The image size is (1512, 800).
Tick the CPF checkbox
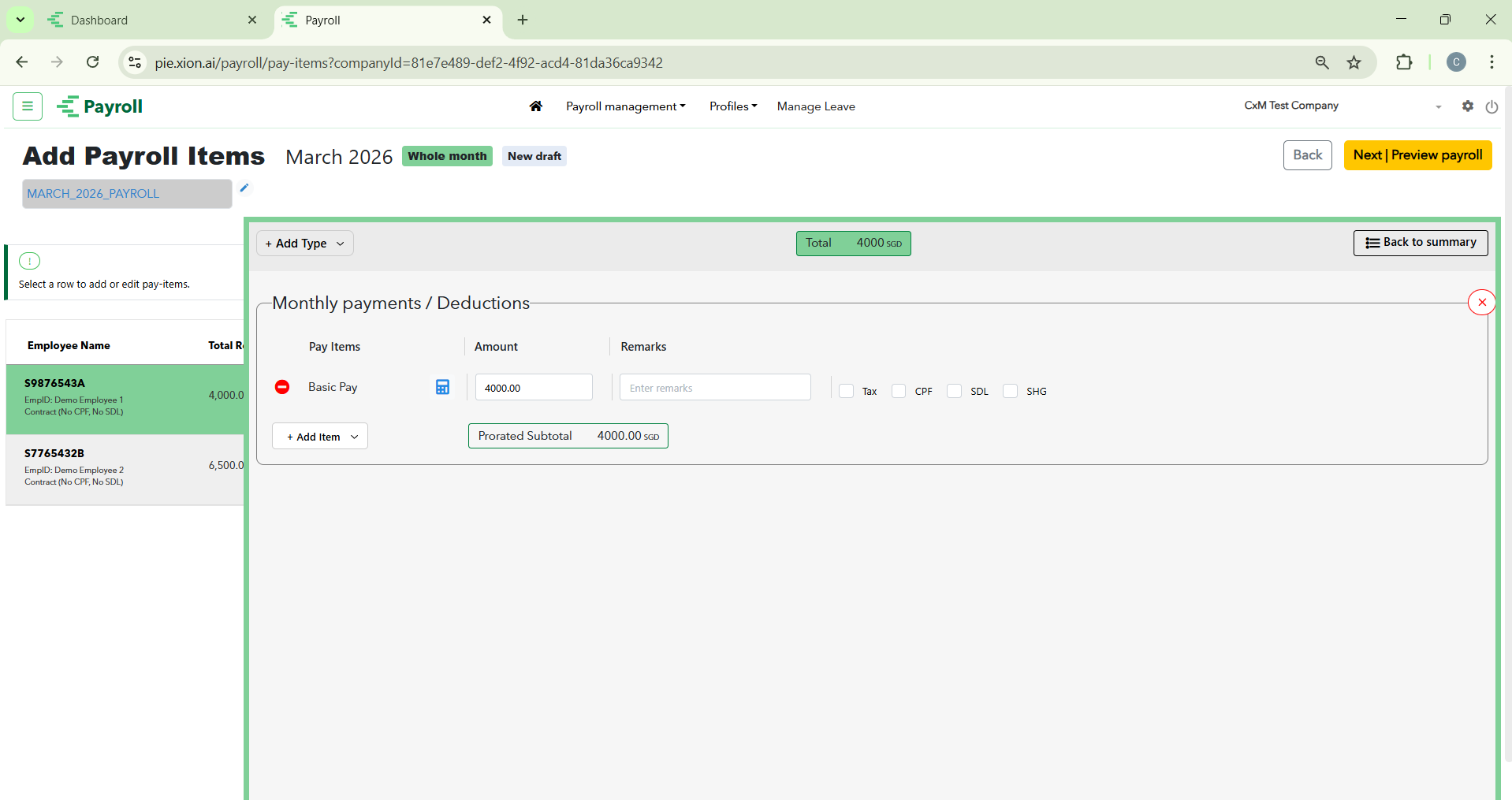click(899, 391)
